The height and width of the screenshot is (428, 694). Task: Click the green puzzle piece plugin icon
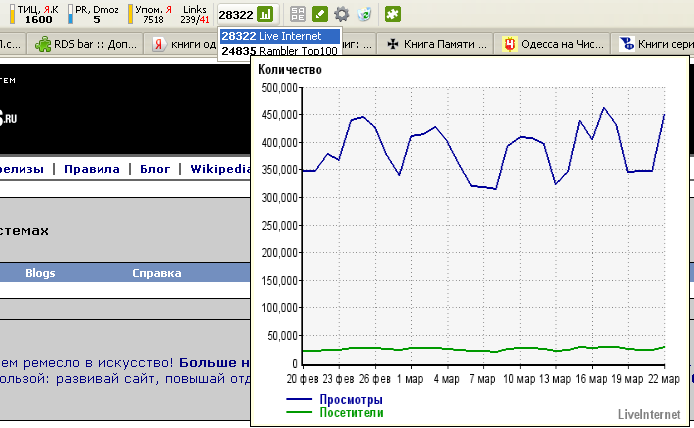(393, 14)
